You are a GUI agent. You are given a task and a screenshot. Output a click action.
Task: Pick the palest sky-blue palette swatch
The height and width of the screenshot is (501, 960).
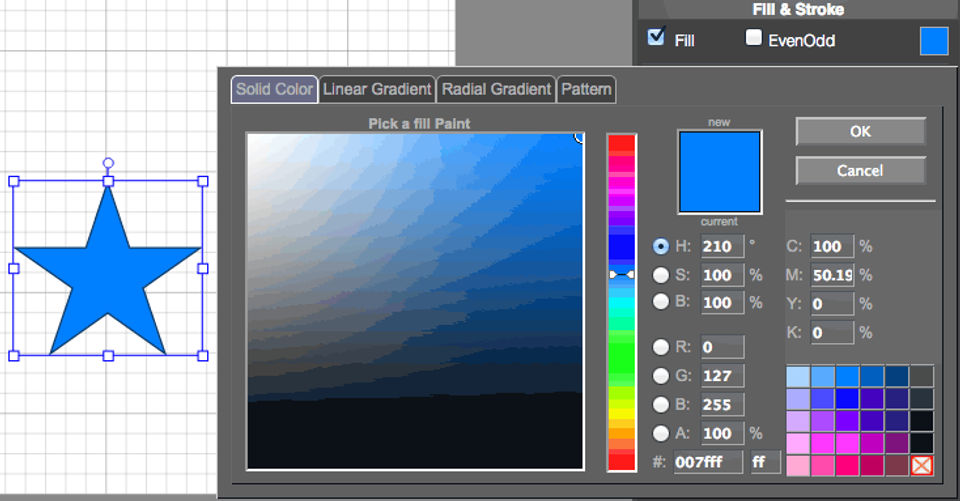pyautogui.click(x=798, y=377)
